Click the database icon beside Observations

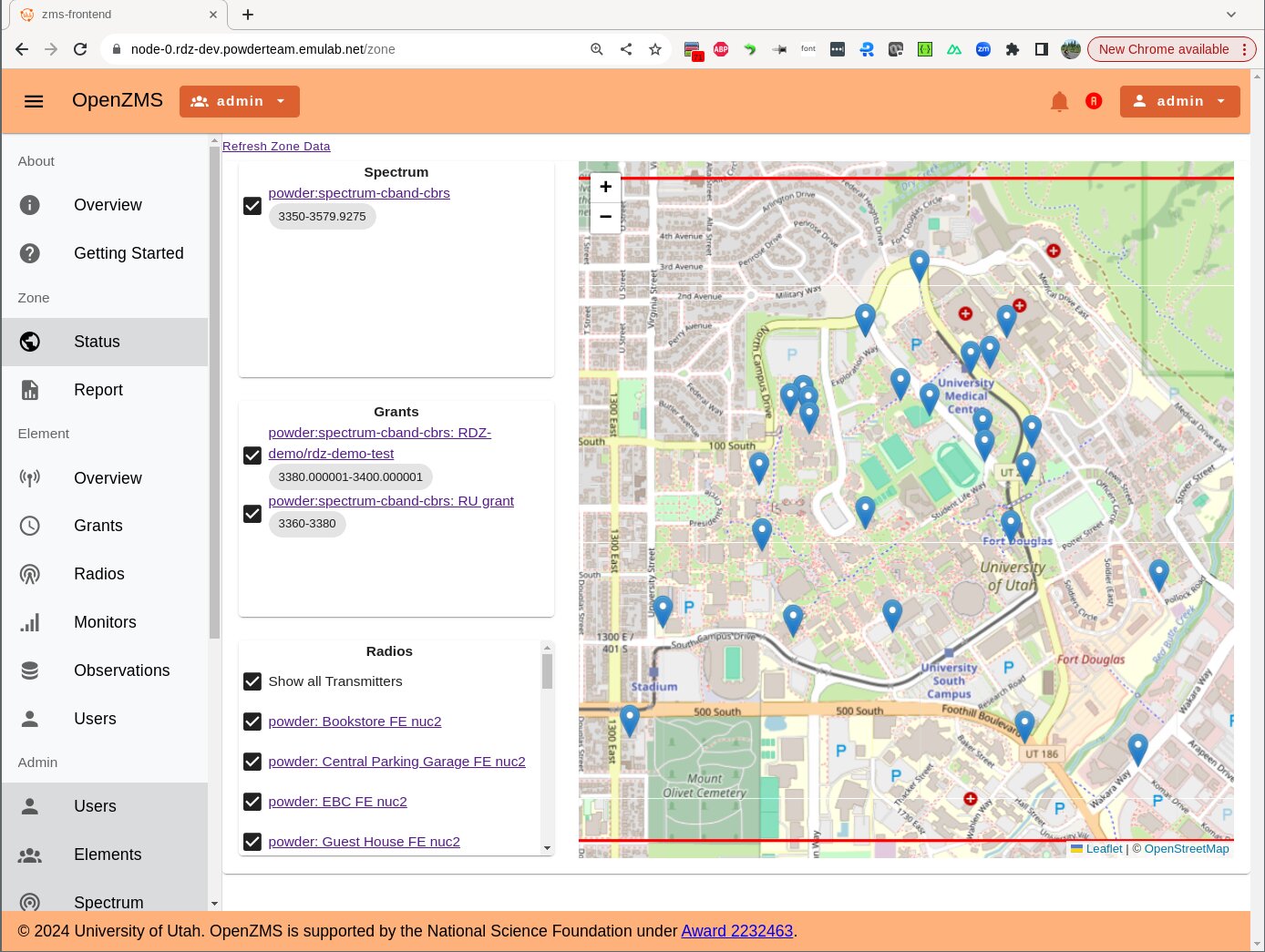coord(30,670)
